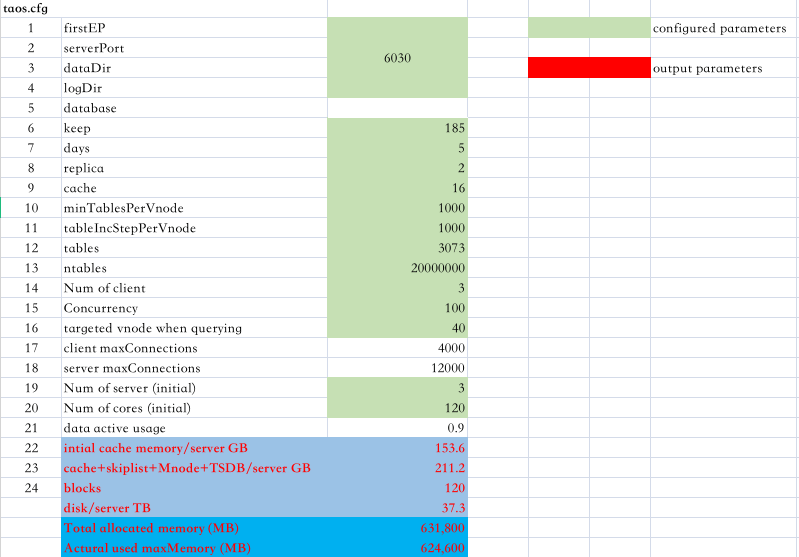Select the configured parameters legend text

point(719,28)
